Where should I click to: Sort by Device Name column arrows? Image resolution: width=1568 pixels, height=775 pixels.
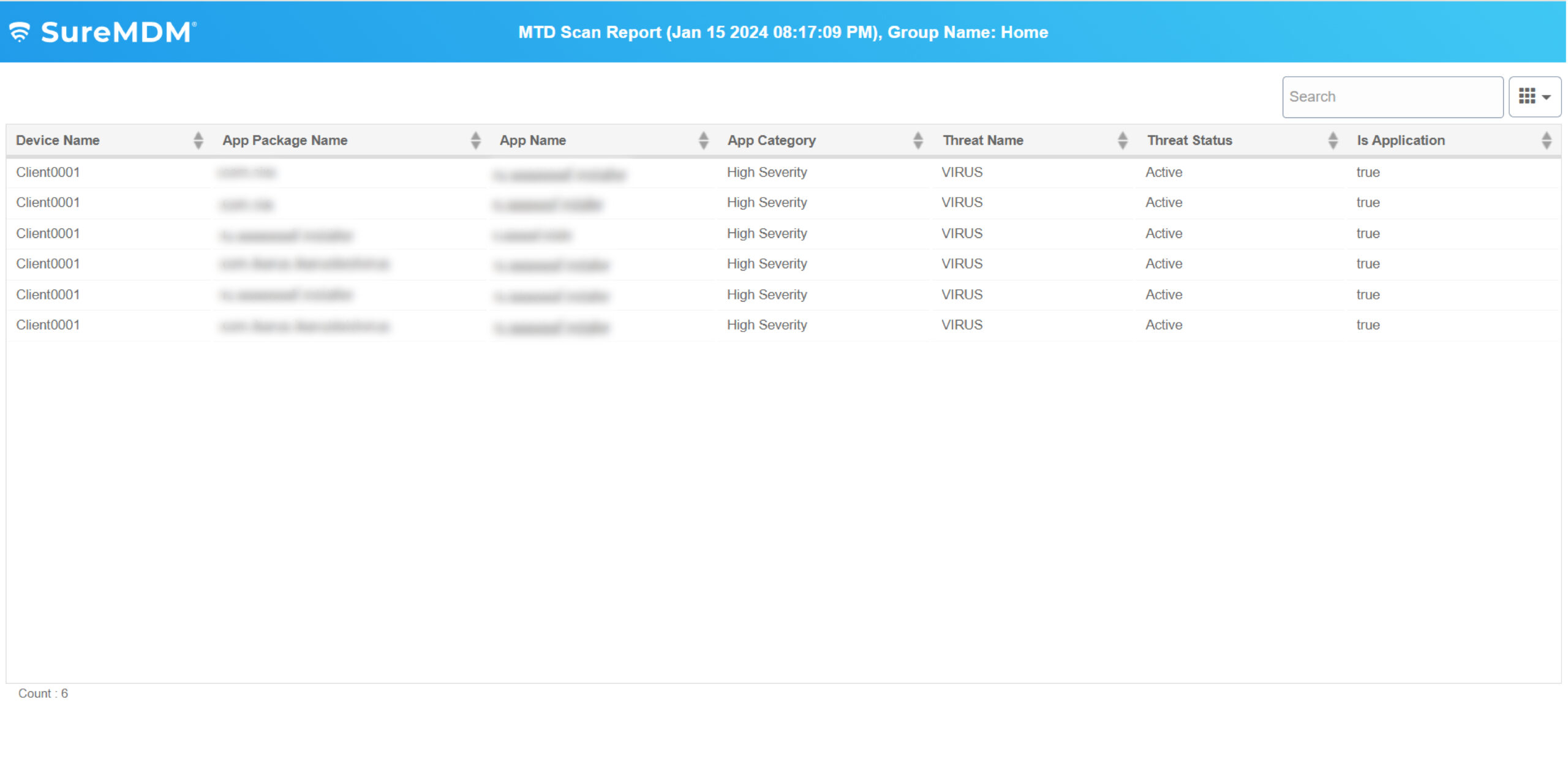pos(198,140)
